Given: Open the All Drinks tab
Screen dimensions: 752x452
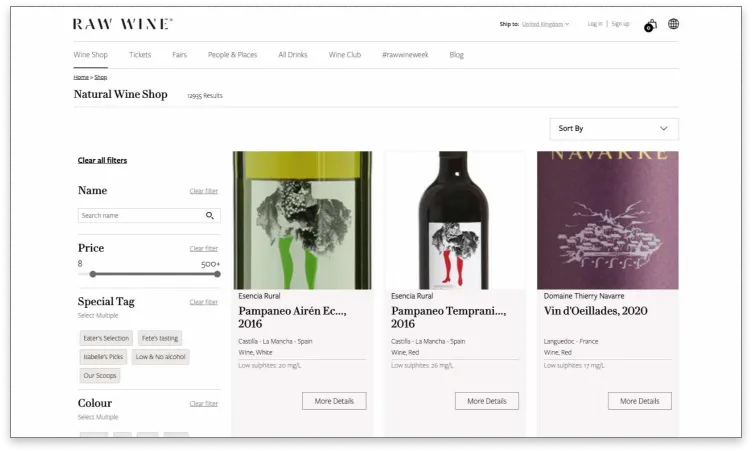Looking at the screenshot, I should click(293, 55).
